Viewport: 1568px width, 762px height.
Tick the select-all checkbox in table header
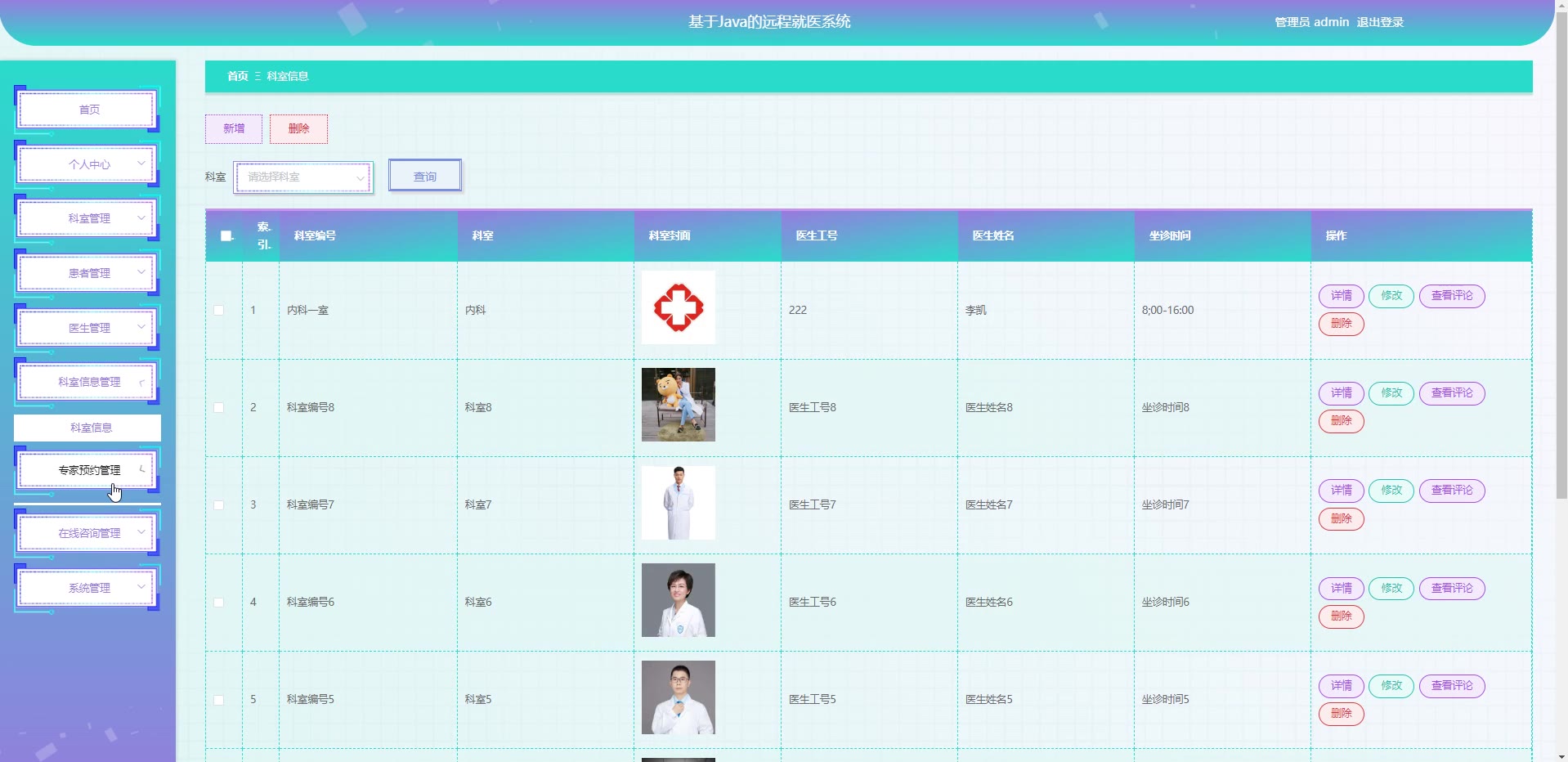point(226,236)
